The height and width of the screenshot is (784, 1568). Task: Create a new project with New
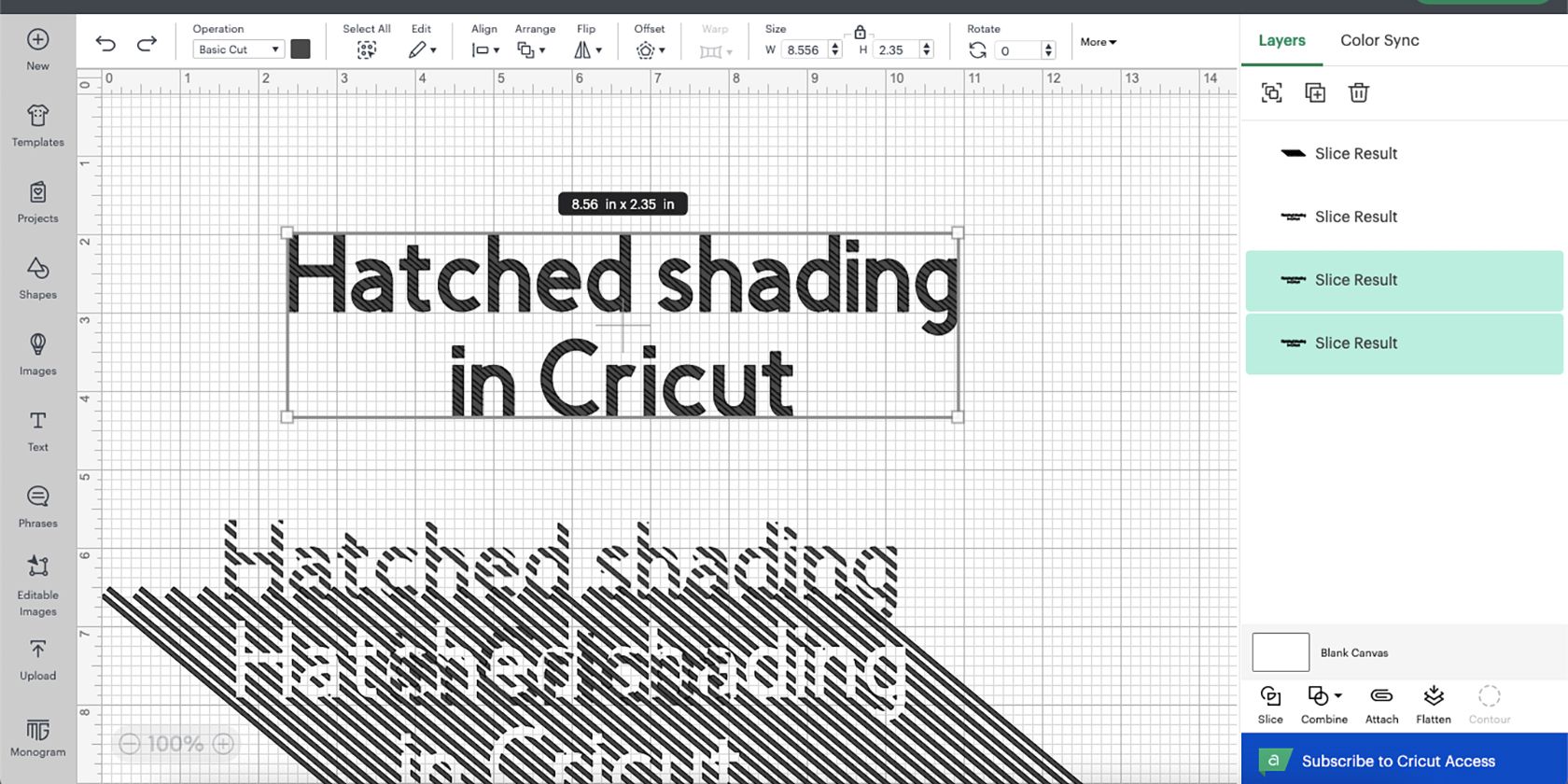tap(37, 49)
